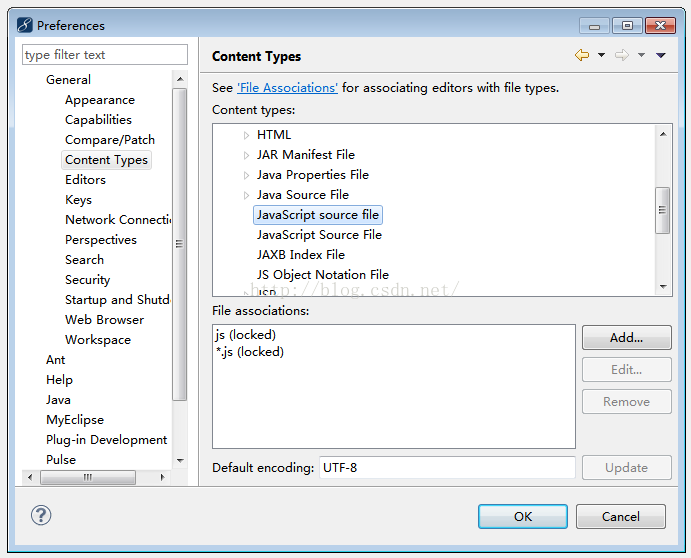Select HTML content type row
This screenshot has height=558, width=691.
point(274,135)
